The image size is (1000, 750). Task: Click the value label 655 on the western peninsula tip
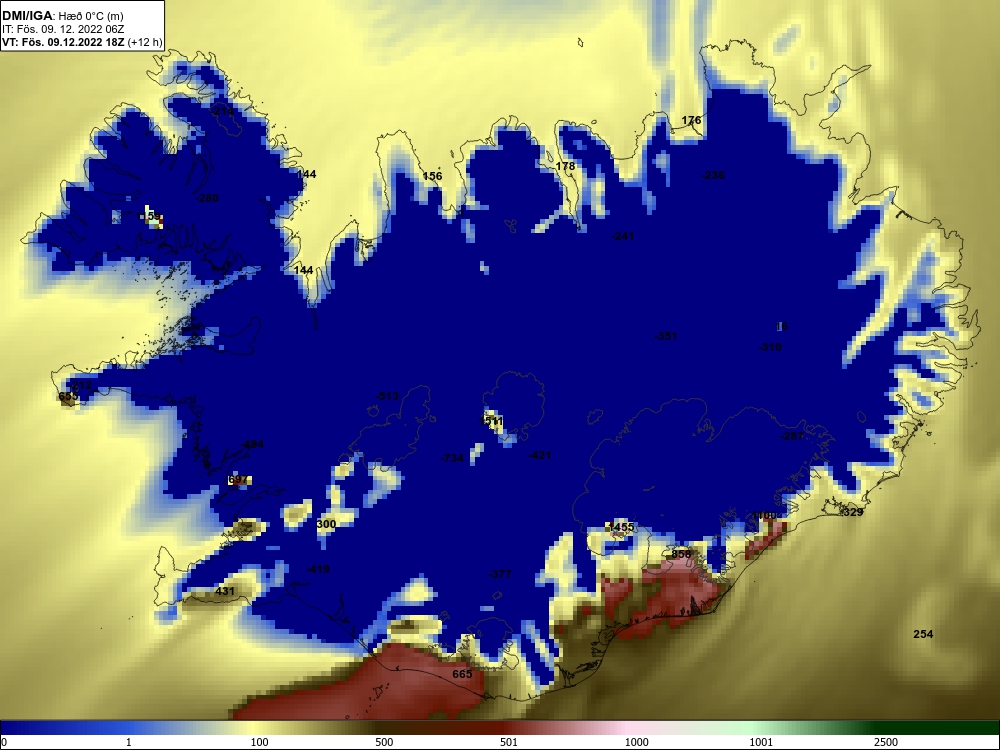[x=68, y=396]
